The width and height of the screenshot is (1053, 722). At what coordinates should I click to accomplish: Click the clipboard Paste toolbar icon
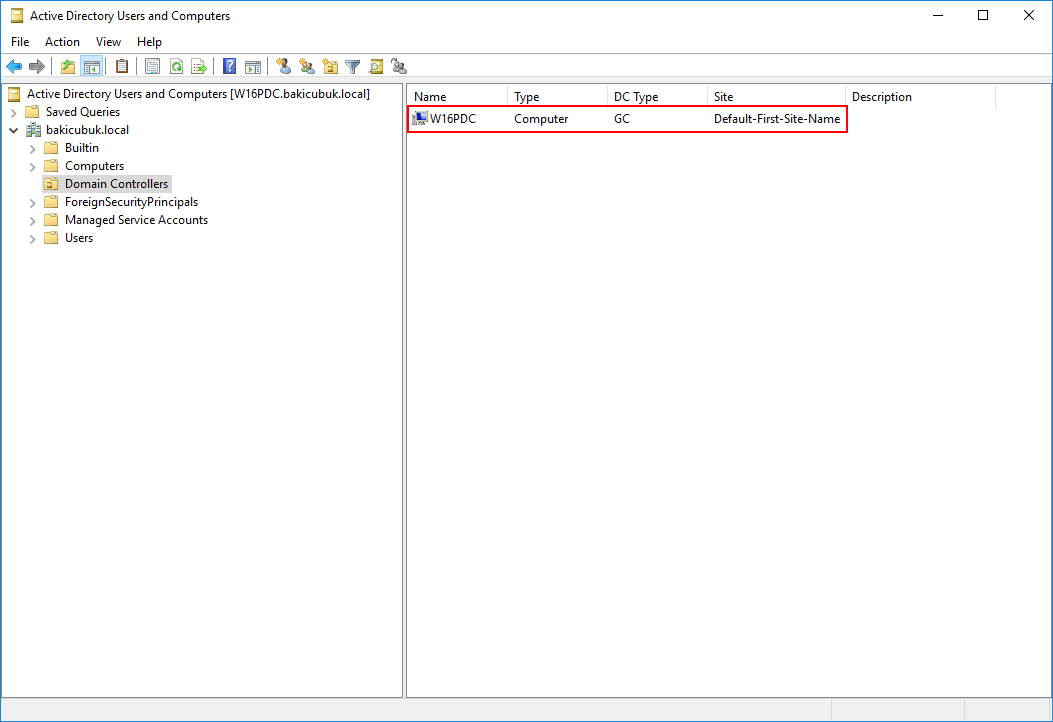coord(122,66)
